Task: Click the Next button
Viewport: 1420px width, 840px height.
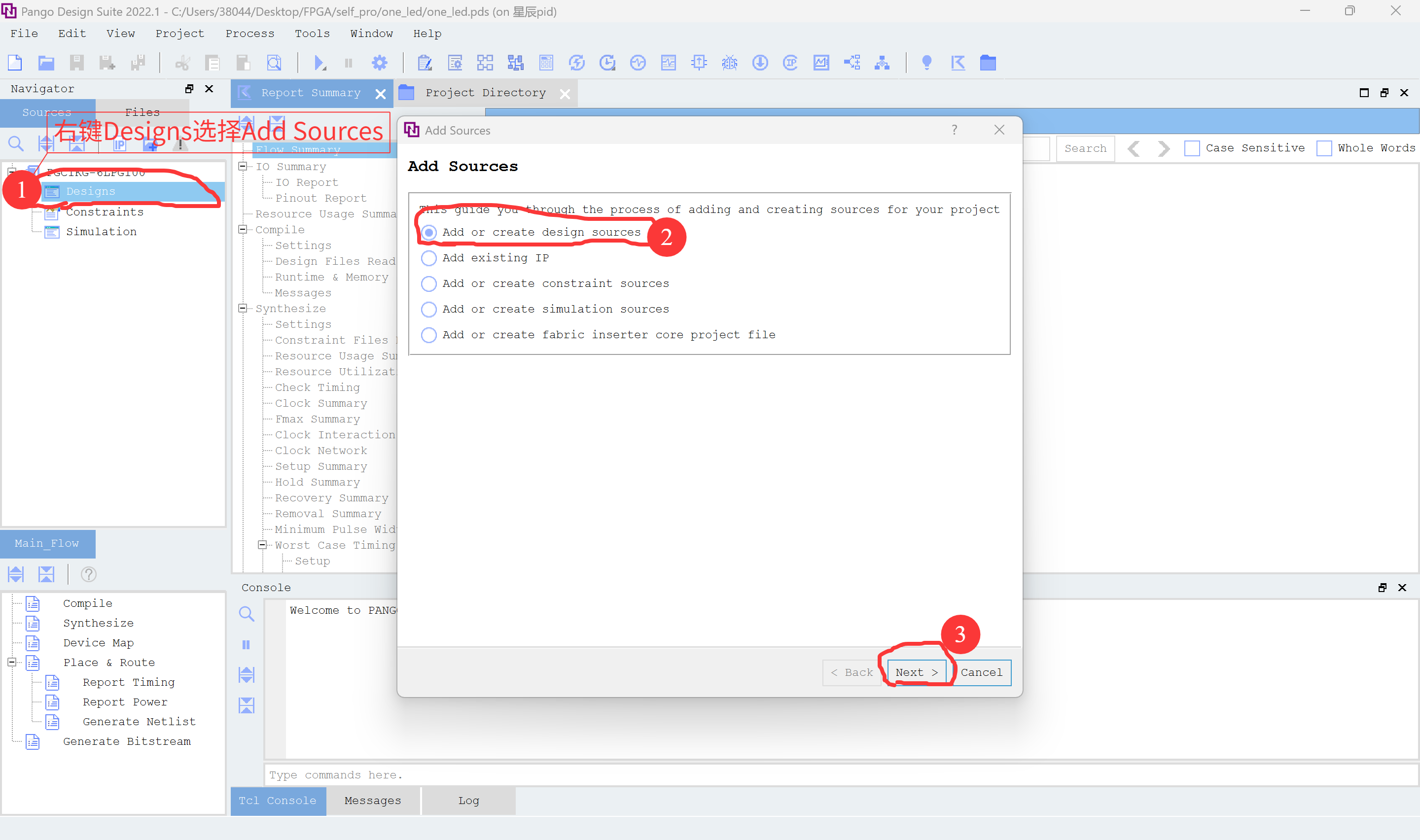Action: (x=916, y=672)
